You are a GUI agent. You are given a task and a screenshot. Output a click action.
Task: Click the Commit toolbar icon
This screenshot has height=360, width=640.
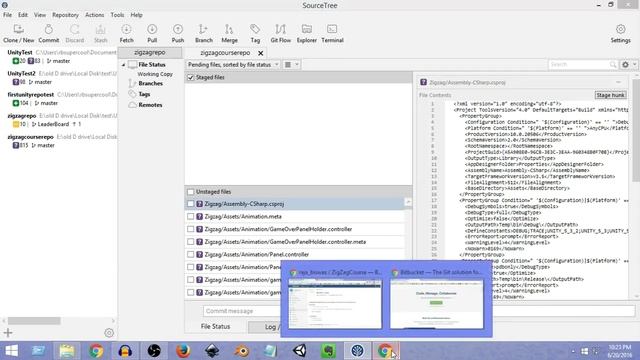click(x=49, y=33)
